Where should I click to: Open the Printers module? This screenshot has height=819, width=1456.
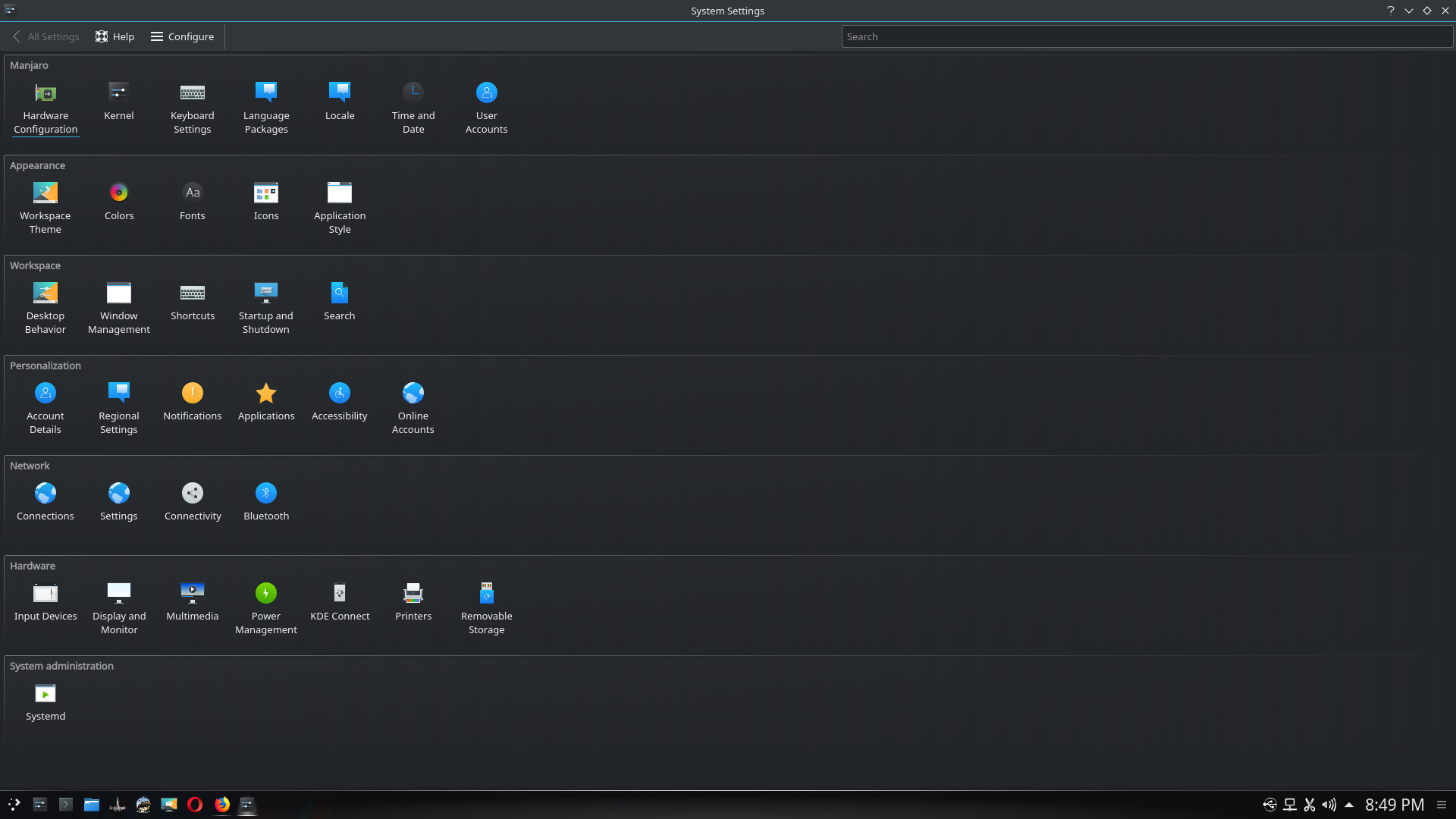coord(413,601)
